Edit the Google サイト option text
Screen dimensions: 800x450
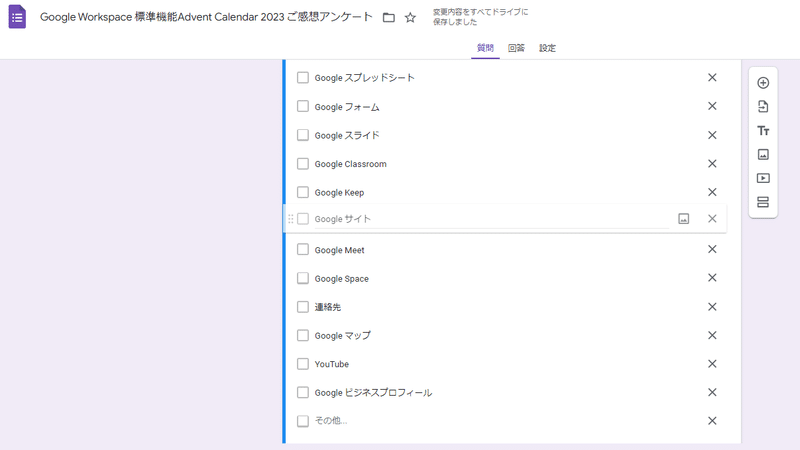point(492,219)
